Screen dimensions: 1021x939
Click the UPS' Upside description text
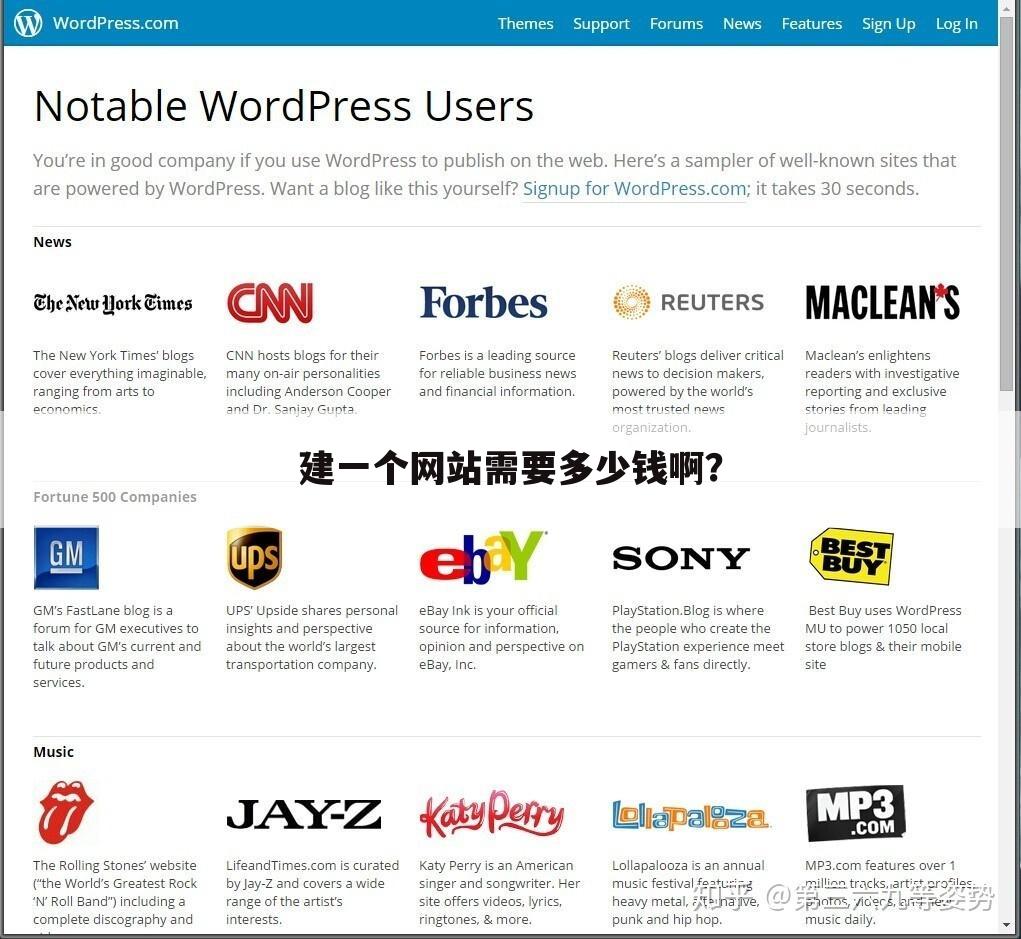click(312, 638)
